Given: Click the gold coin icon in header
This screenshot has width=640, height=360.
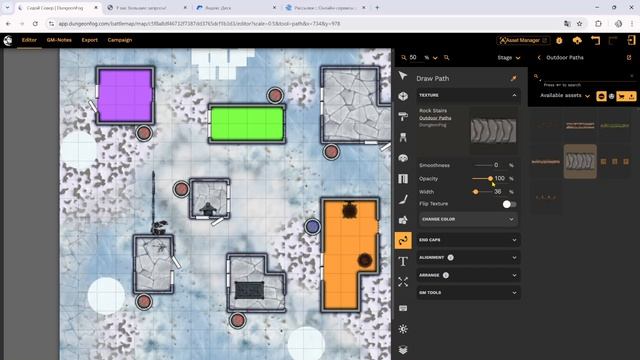Looking at the screenshot, I should click(559, 40).
